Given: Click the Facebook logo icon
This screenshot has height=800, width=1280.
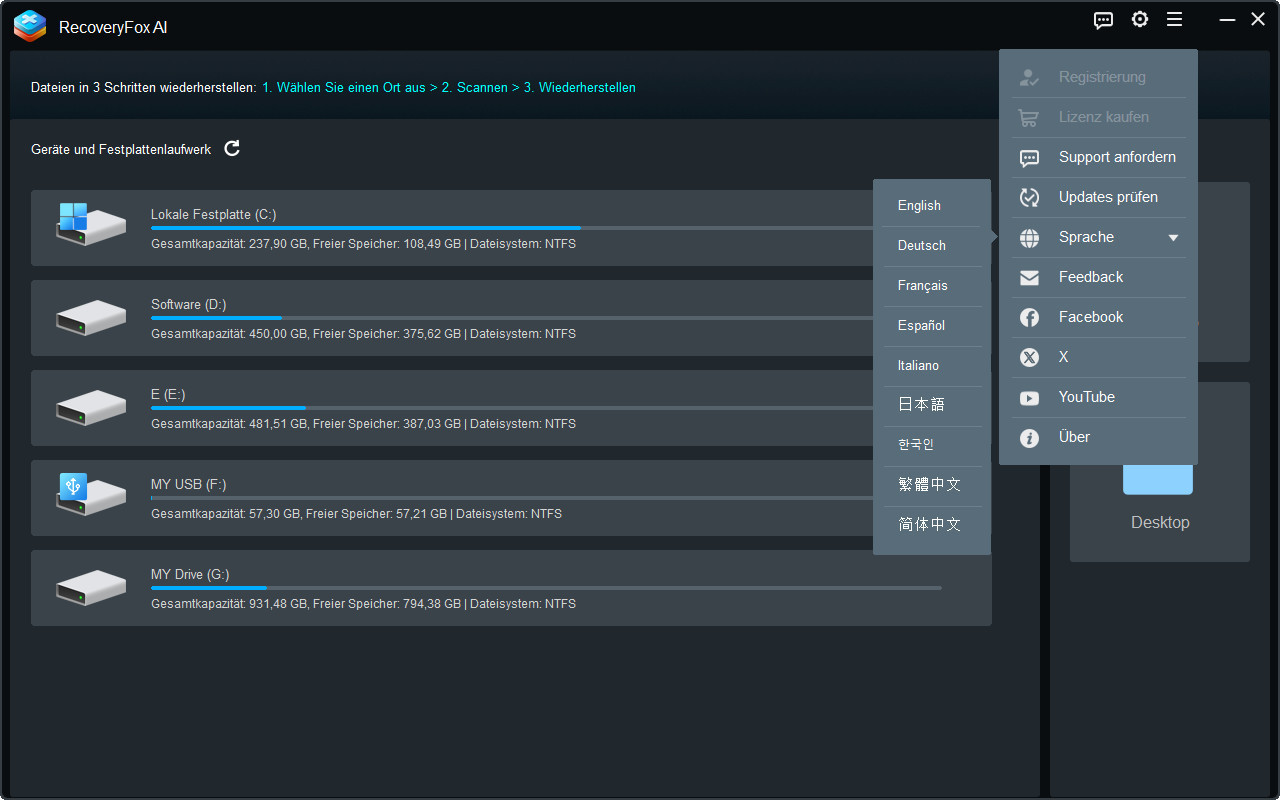Looking at the screenshot, I should tap(1029, 317).
